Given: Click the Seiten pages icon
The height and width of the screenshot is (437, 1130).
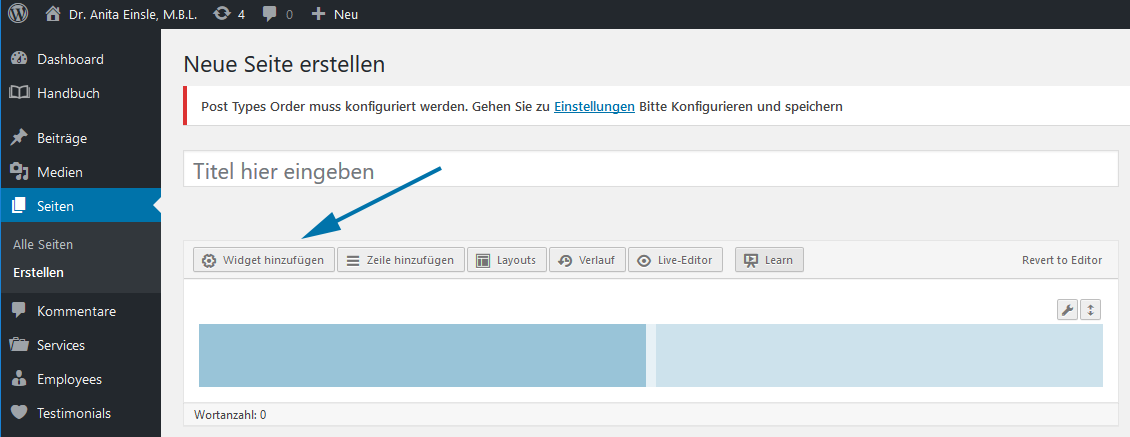Looking at the screenshot, I should (x=19, y=206).
